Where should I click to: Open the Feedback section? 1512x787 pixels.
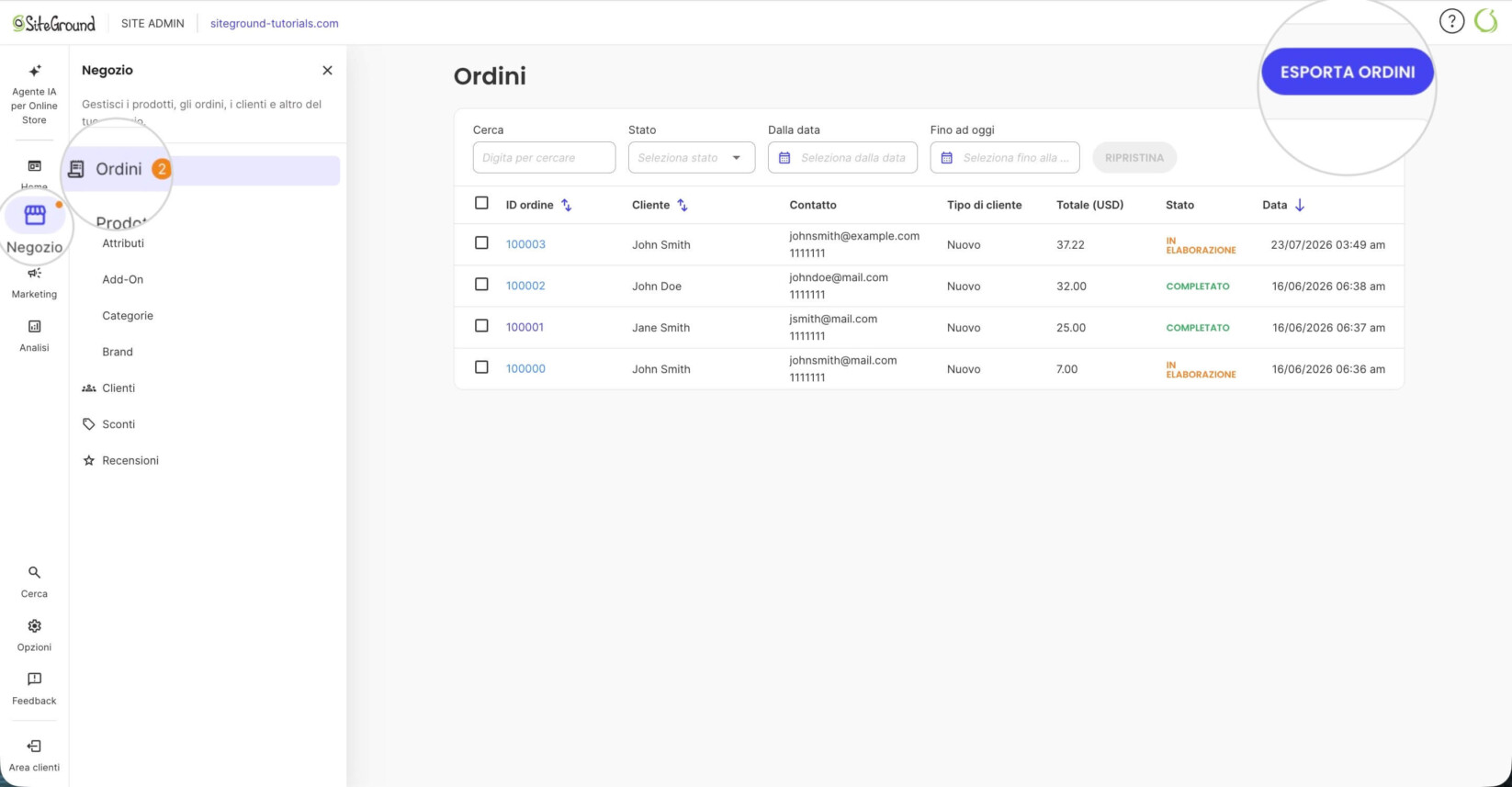click(34, 689)
